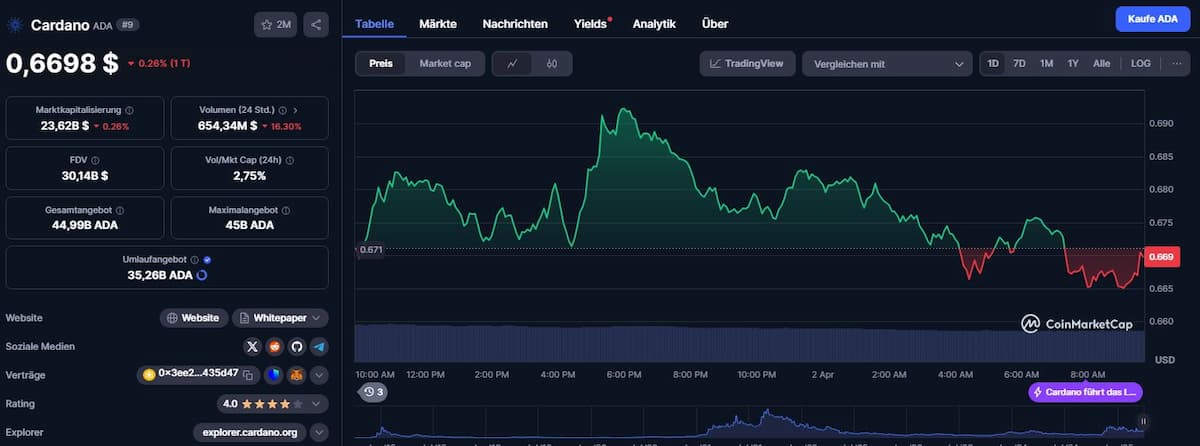Add token to MetaMask via fox icon
Image resolution: width=1200 pixels, height=446 pixels.
click(x=296, y=375)
